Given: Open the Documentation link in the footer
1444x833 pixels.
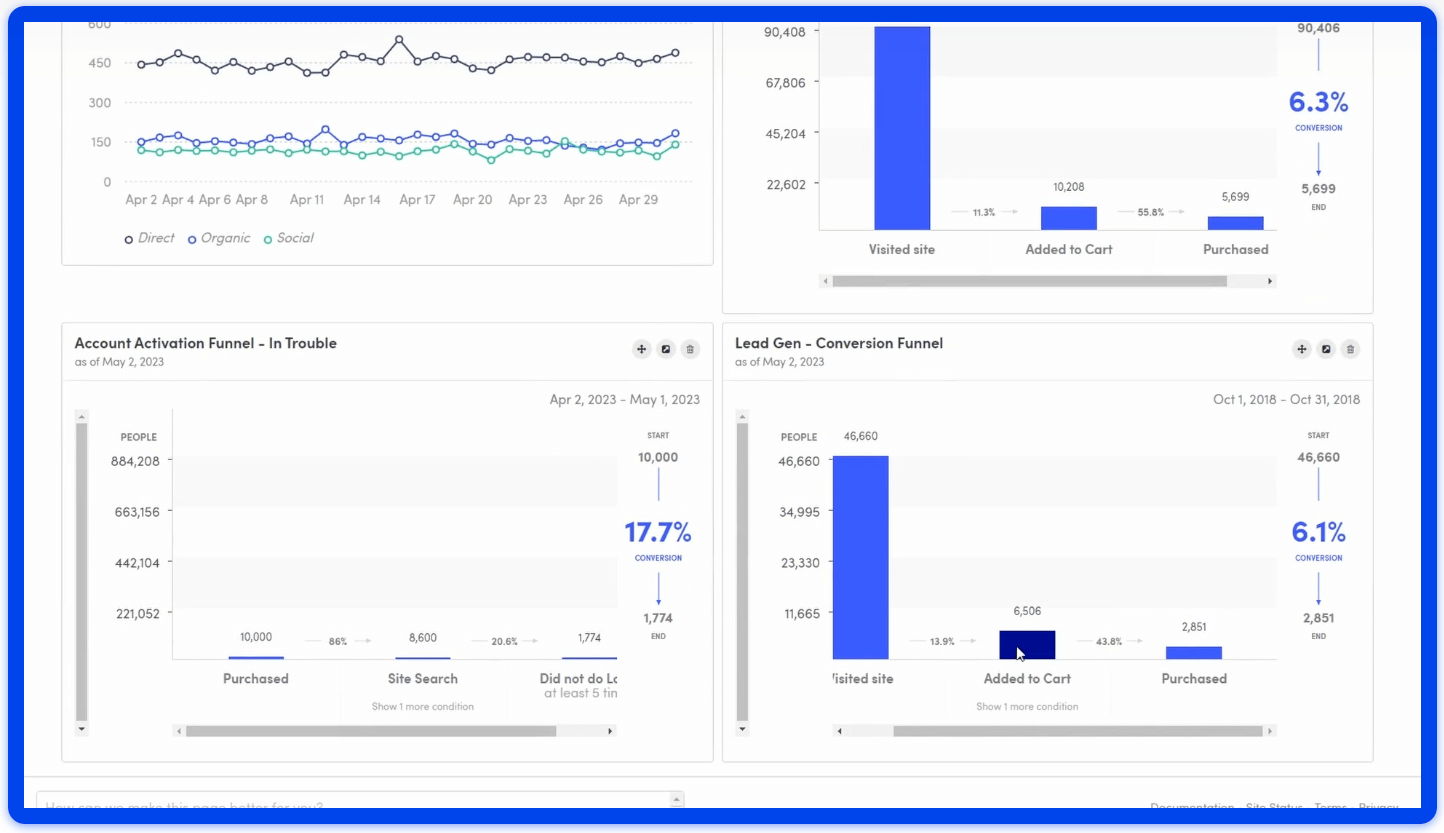Looking at the screenshot, I should pos(1191,807).
